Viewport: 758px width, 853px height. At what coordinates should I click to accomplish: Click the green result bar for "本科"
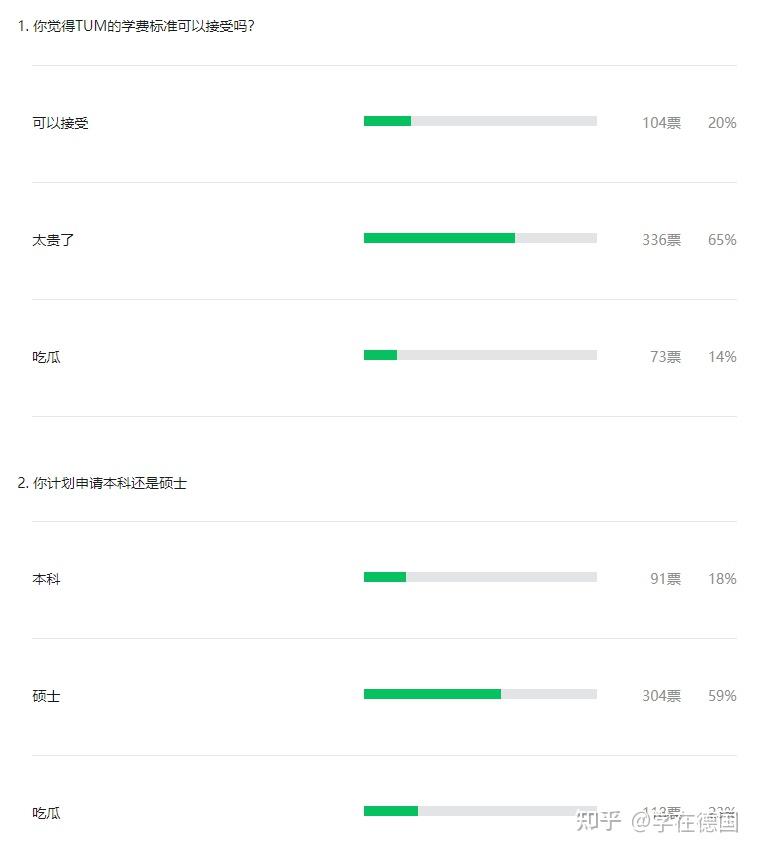385,577
